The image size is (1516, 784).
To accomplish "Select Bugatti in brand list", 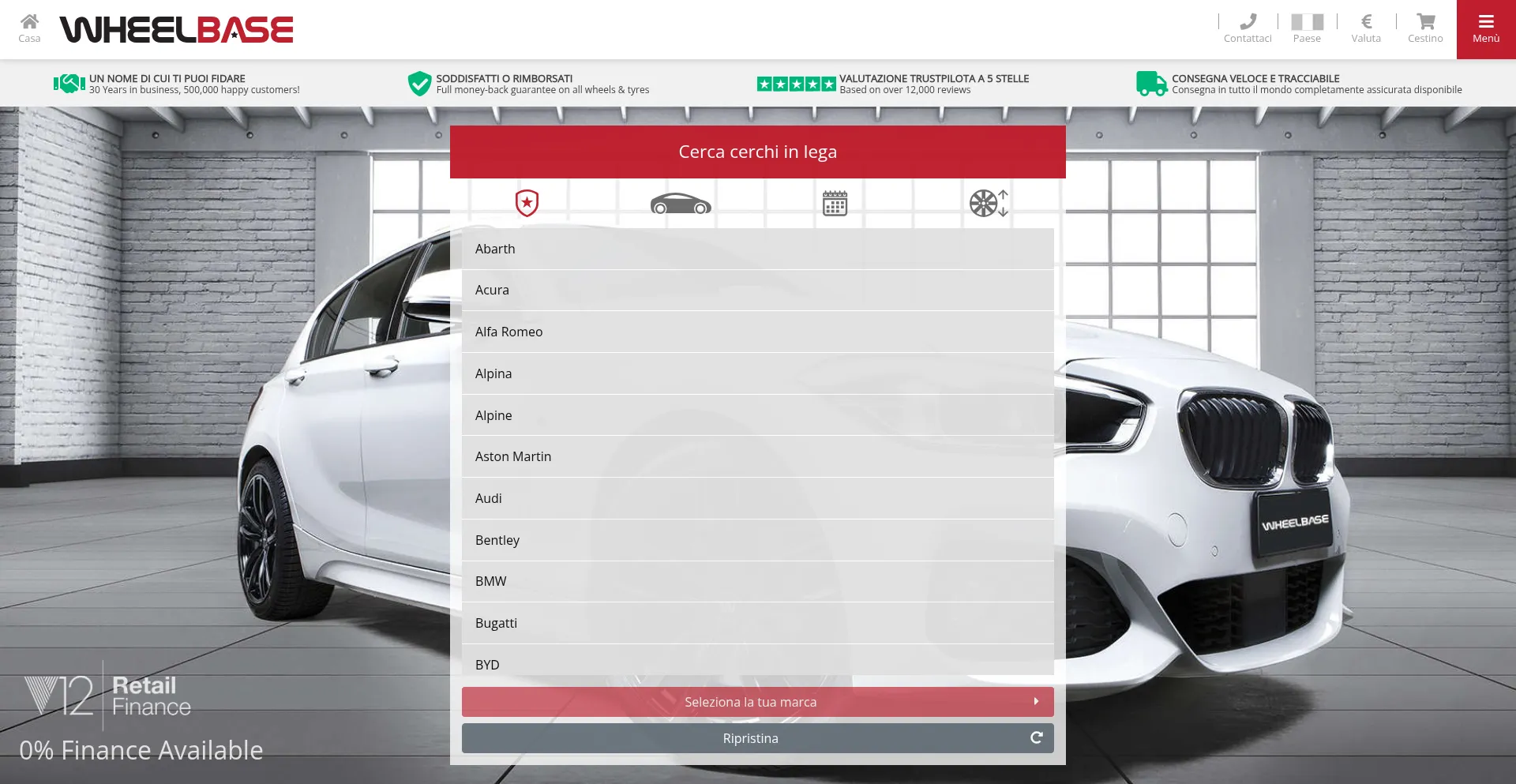I will point(758,624).
